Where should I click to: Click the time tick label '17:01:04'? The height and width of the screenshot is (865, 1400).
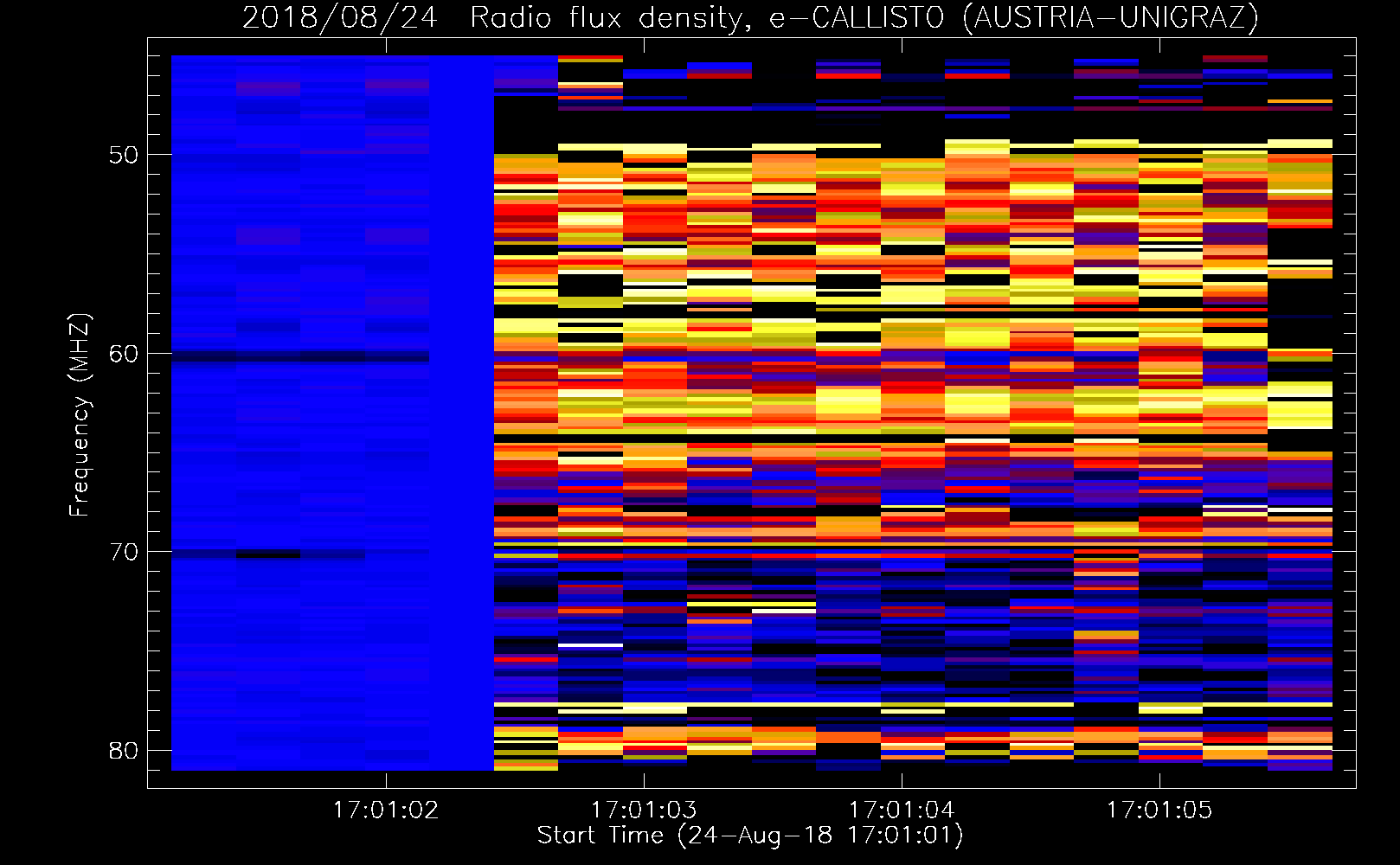pos(902,811)
